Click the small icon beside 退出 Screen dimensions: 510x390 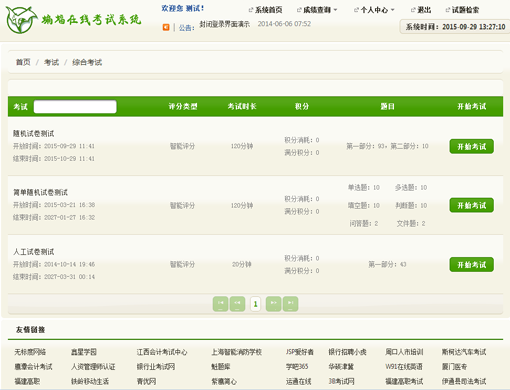pos(413,10)
